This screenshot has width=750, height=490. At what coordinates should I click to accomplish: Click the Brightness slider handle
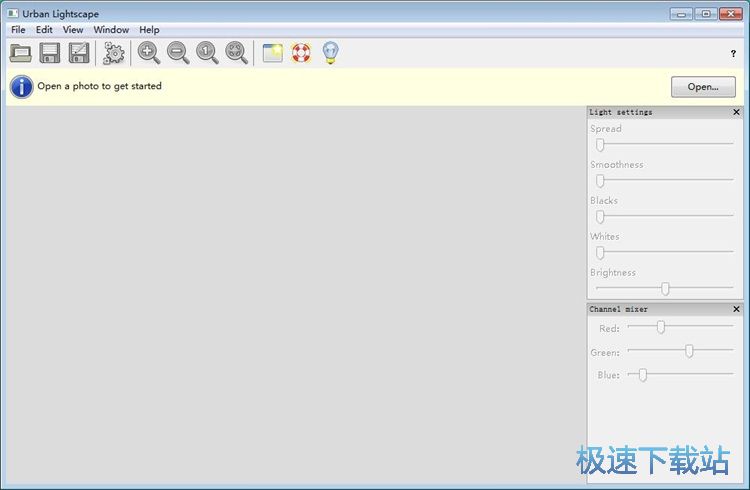coord(665,288)
